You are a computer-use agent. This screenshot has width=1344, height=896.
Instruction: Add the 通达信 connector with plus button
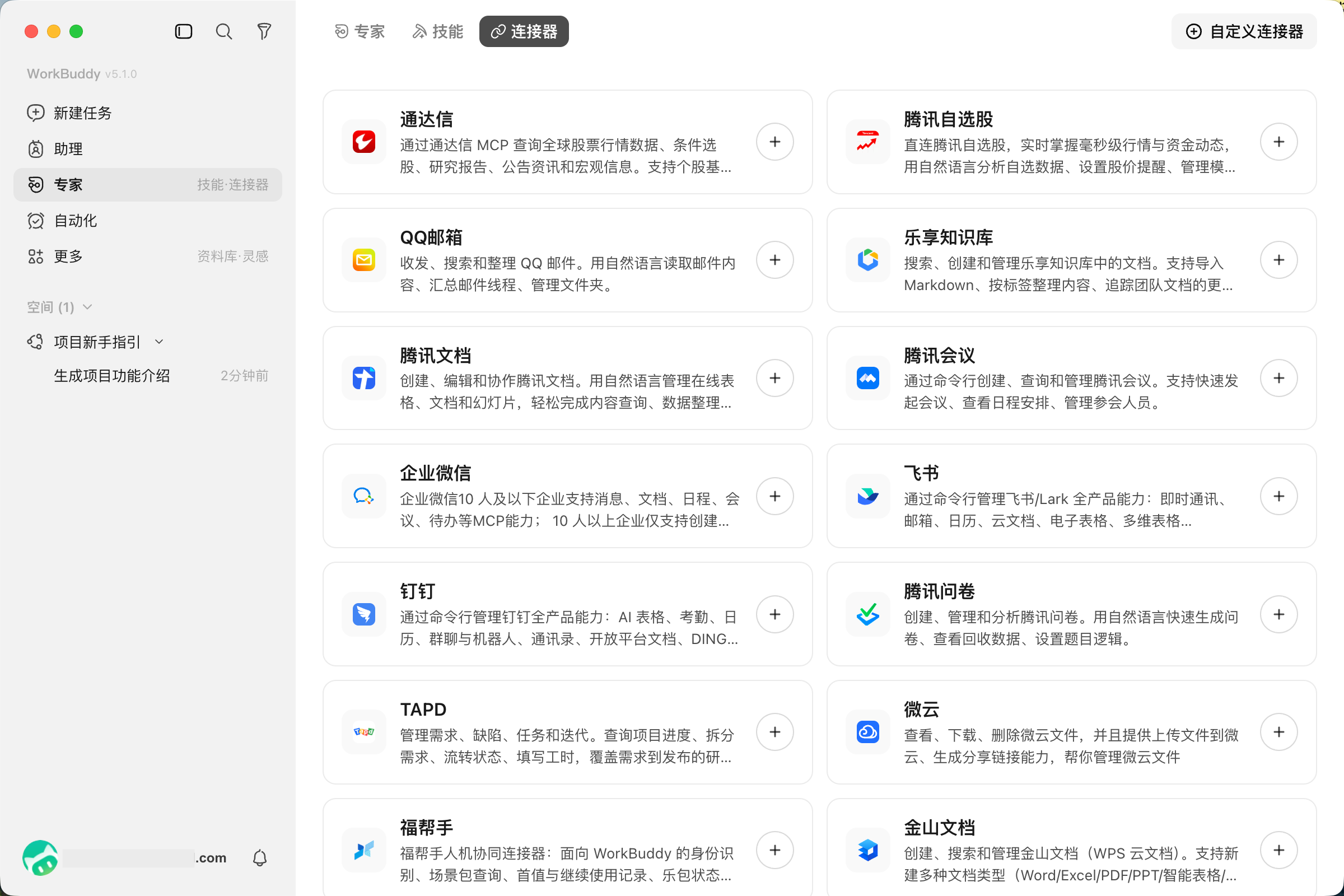tap(775, 142)
